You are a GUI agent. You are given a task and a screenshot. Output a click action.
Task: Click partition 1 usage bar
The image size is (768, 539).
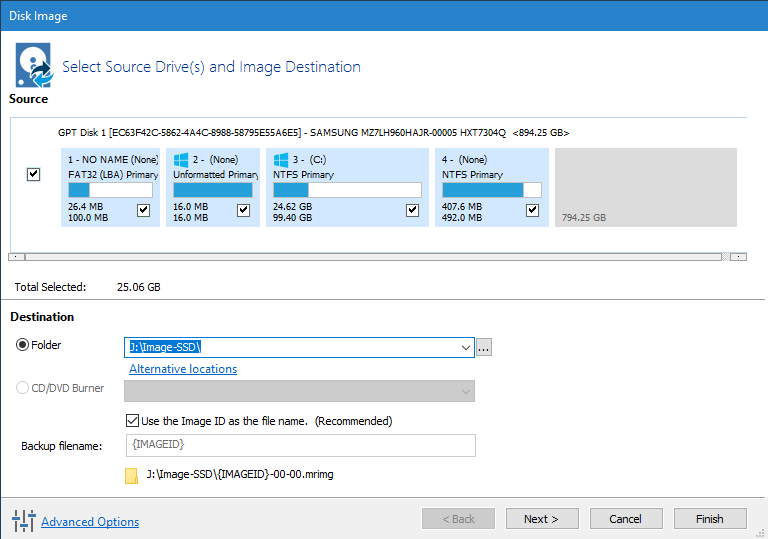point(110,190)
